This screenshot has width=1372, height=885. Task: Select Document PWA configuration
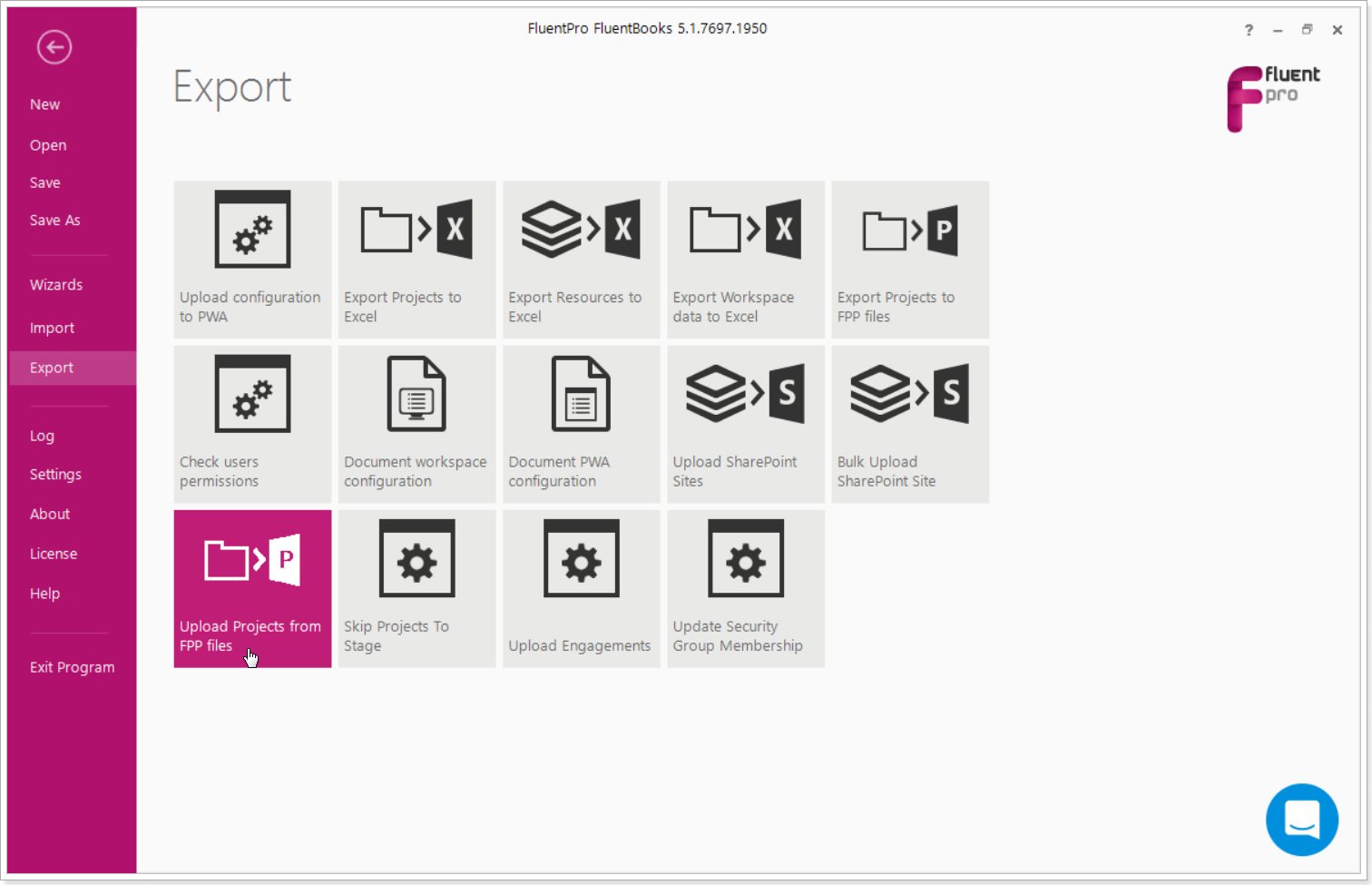[x=581, y=424]
